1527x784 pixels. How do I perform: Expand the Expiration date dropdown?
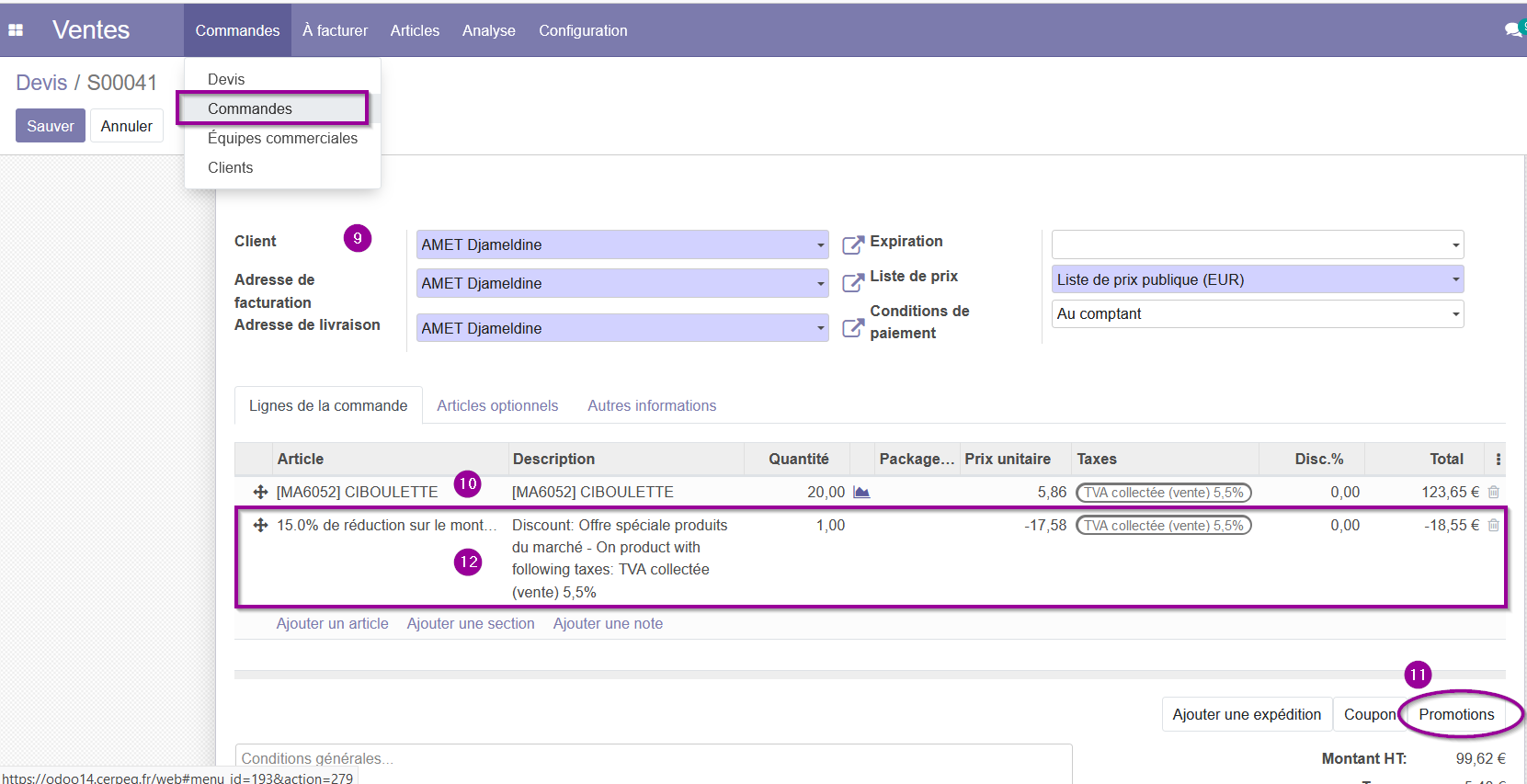tap(1455, 244)
